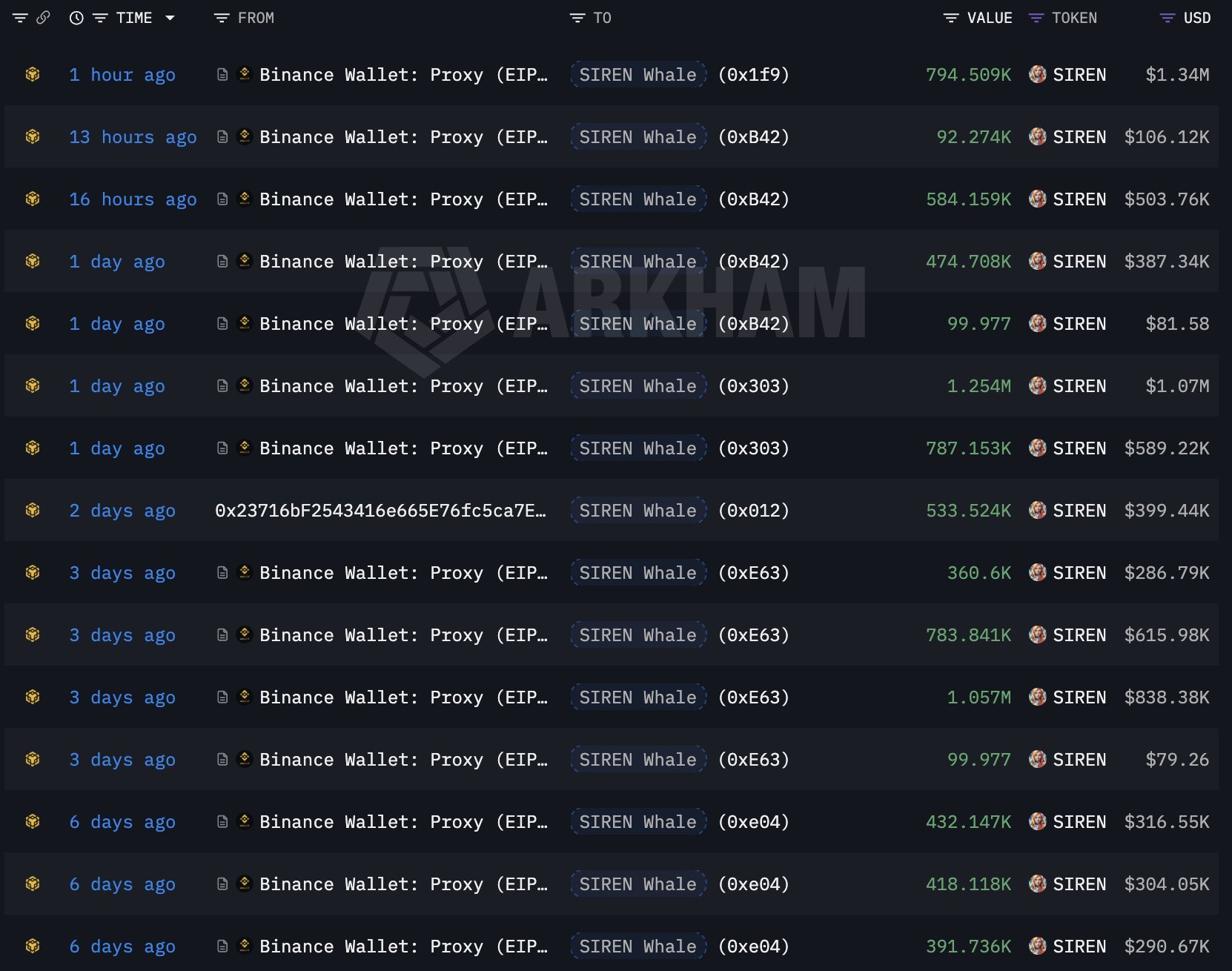The height and width of the screenshot is (971, 1232).
Task: Click the SIREN token name in the 787.153K row
Action: pos(1079,448)
